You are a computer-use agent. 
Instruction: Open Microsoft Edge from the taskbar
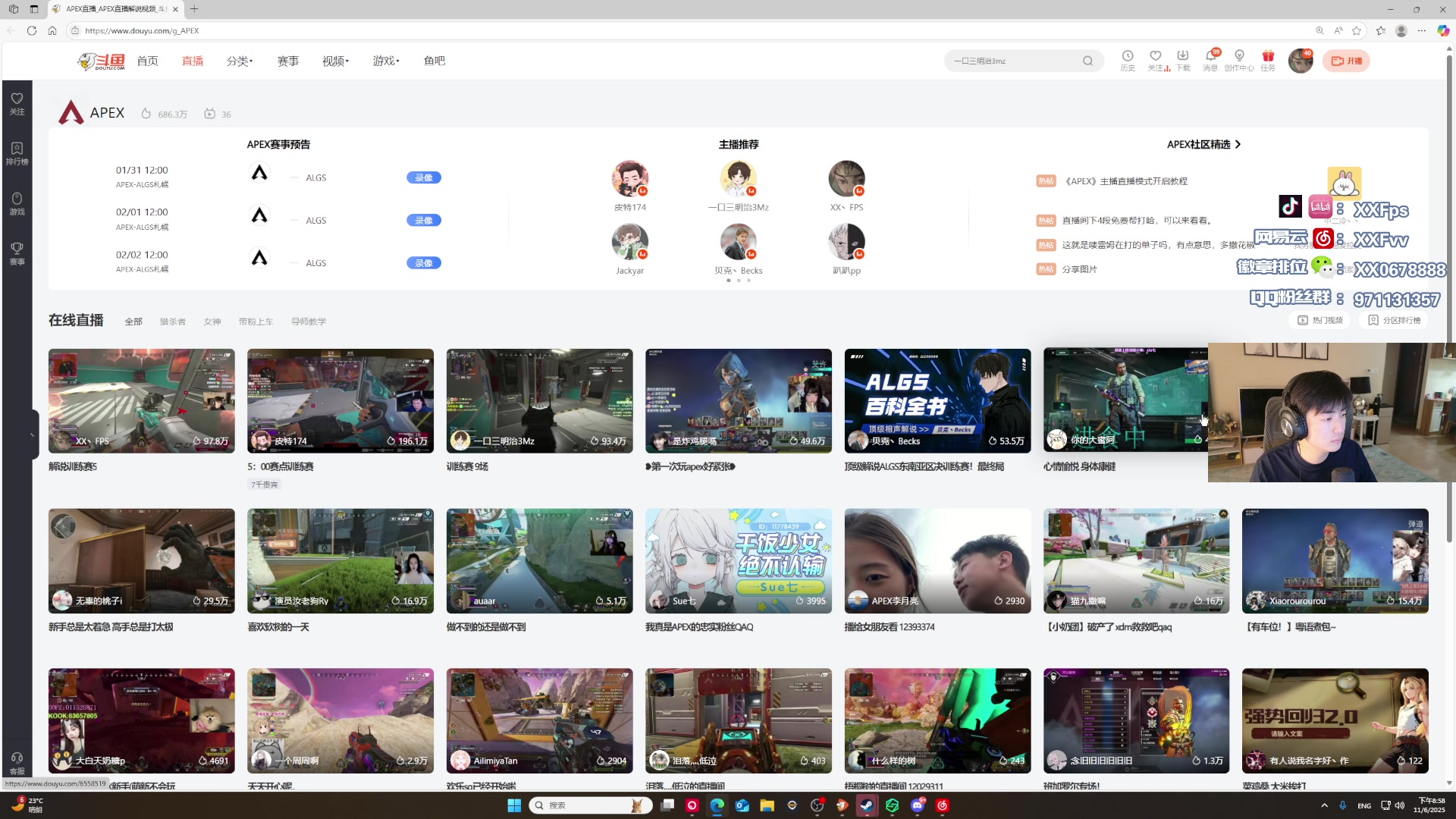tap(717, 805)
